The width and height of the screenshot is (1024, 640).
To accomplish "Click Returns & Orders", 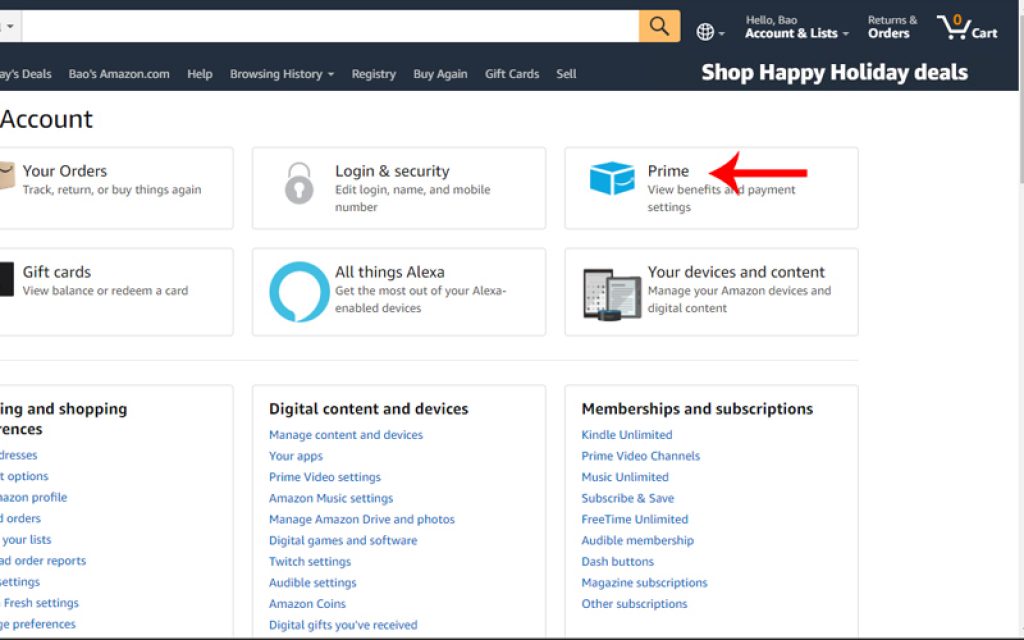I will coord(890,26).
